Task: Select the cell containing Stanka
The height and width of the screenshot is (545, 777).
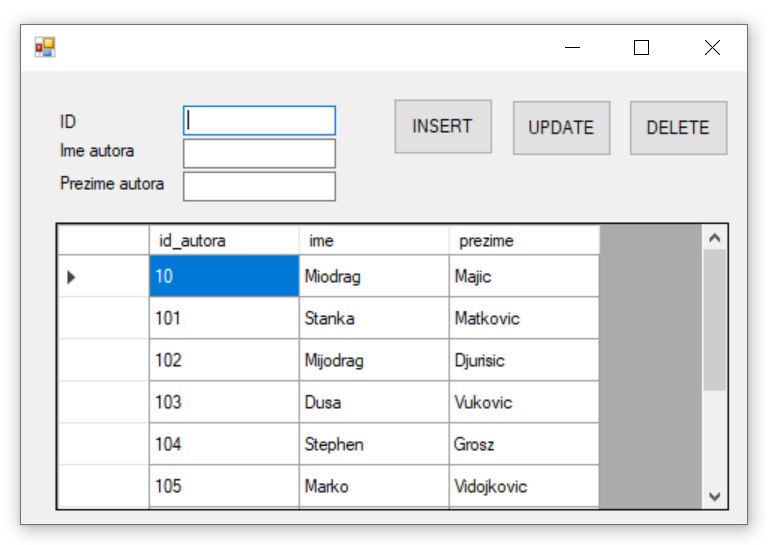Action: click(x=373, y=319)
